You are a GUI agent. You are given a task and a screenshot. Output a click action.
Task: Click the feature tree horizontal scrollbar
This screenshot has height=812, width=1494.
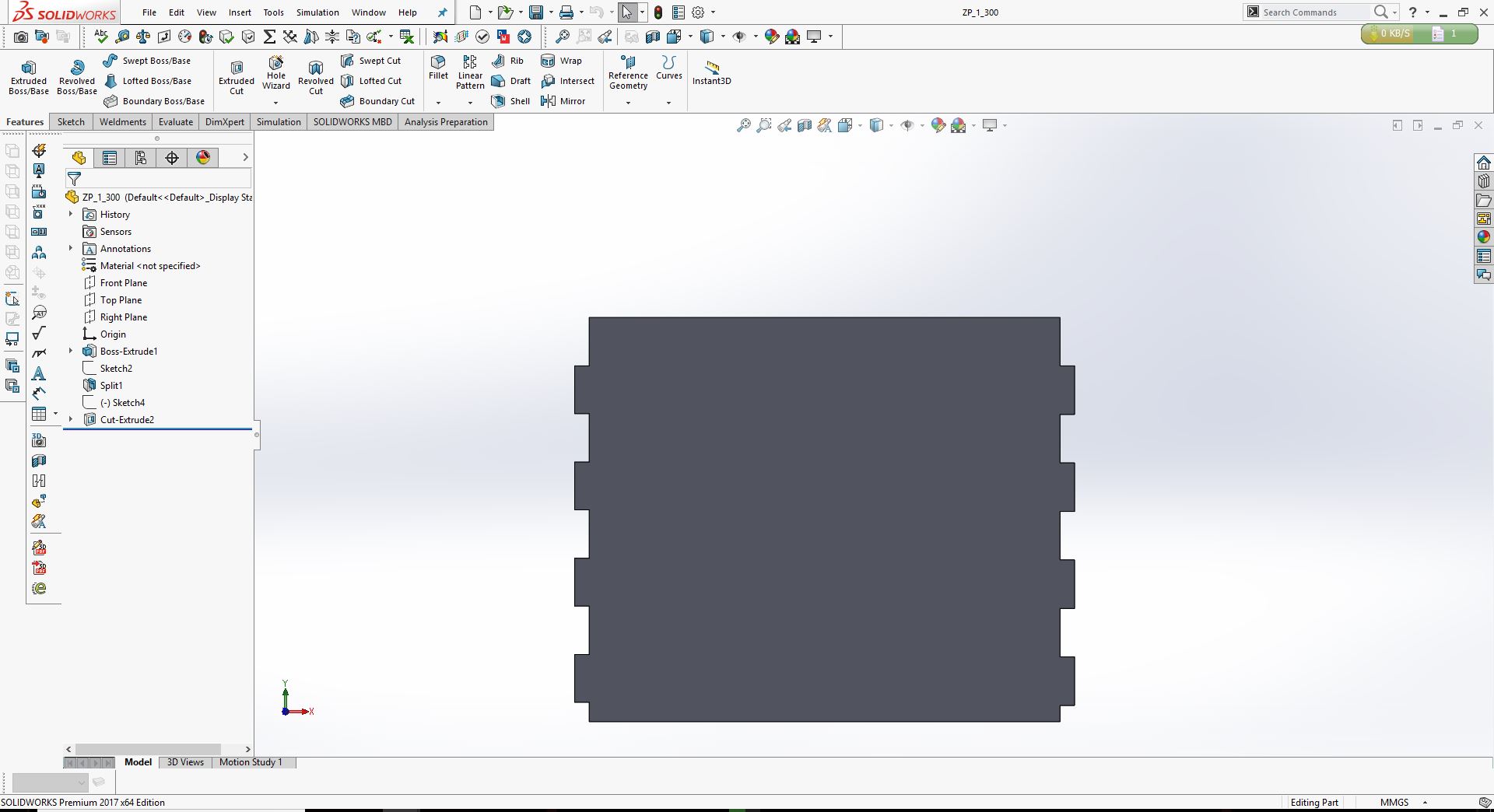148,749
